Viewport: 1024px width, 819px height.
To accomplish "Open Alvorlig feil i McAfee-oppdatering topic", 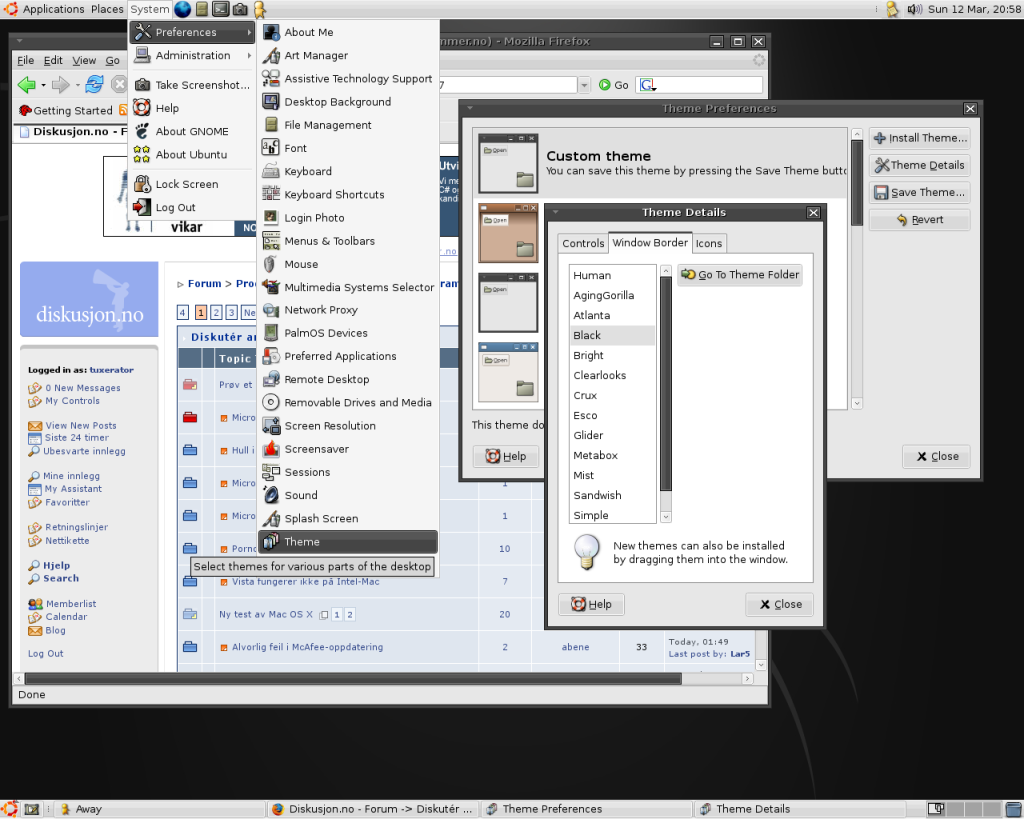I will click(308, 647).
